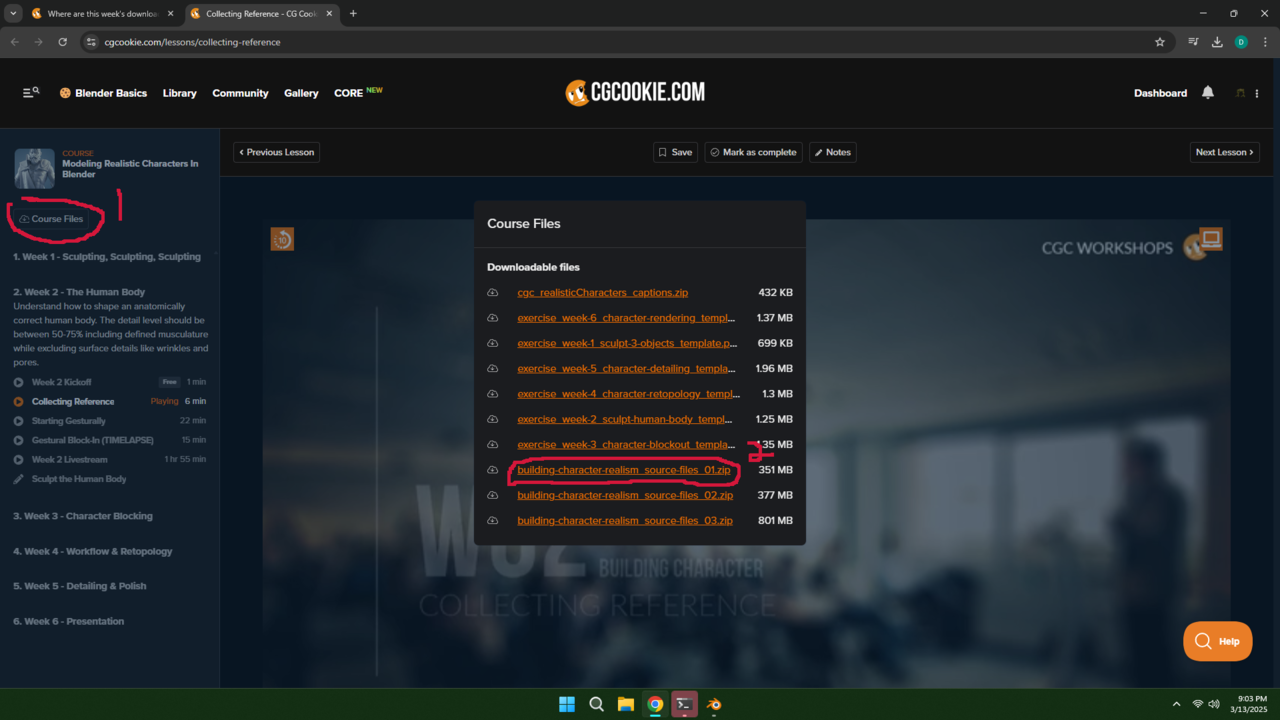Viewport: 1280px width, 720px height.
Task: Open lesson Notes
Action: click(x=833, y=152)
